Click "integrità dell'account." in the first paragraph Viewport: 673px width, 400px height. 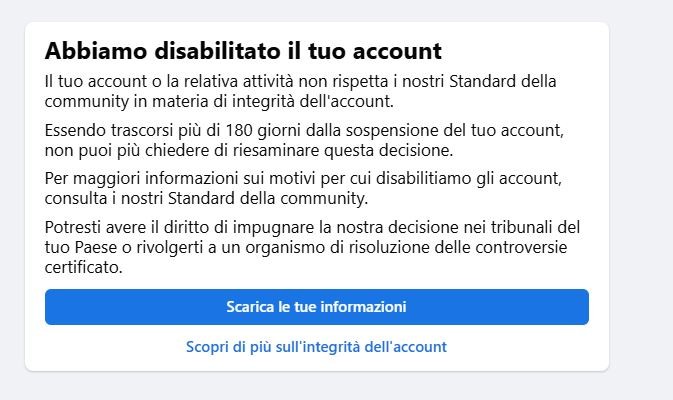pyautogui.click(x=312, y=102)
